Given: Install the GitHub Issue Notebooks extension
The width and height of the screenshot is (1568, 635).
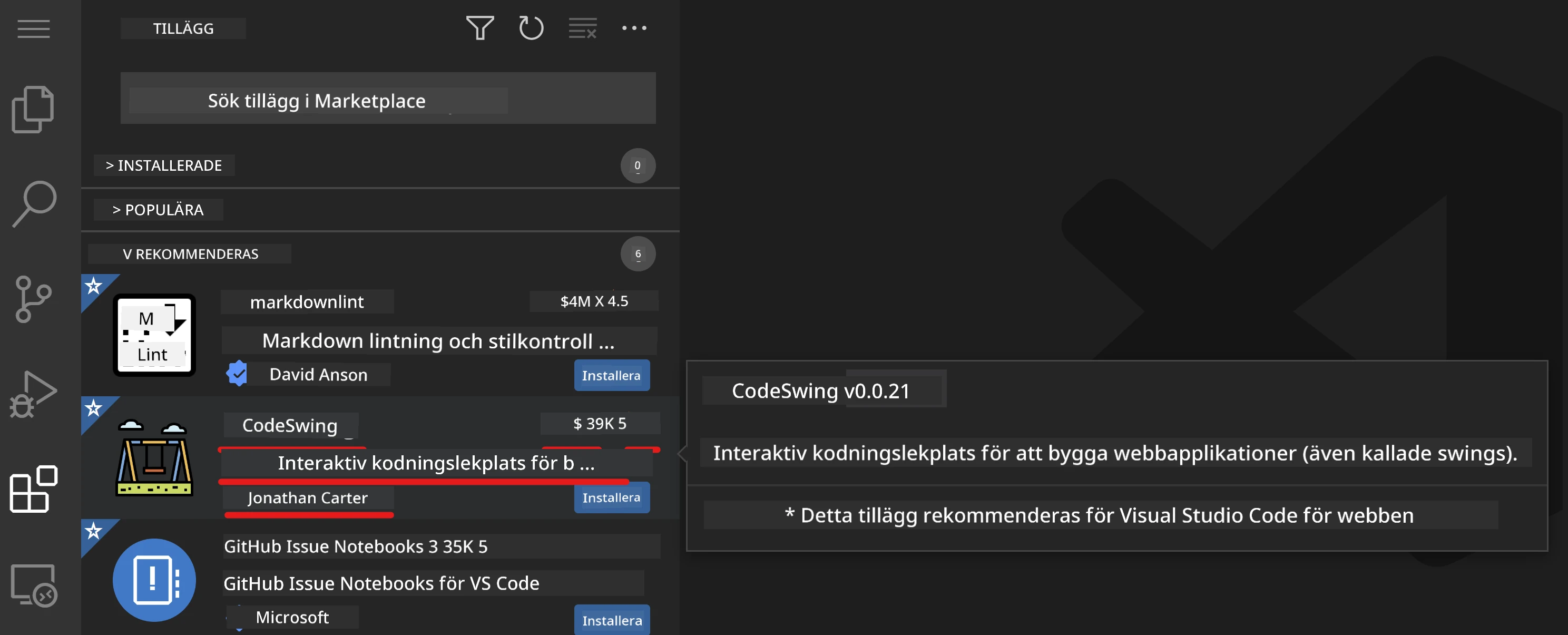Looking at the screenshot, I should click(612, 620).
